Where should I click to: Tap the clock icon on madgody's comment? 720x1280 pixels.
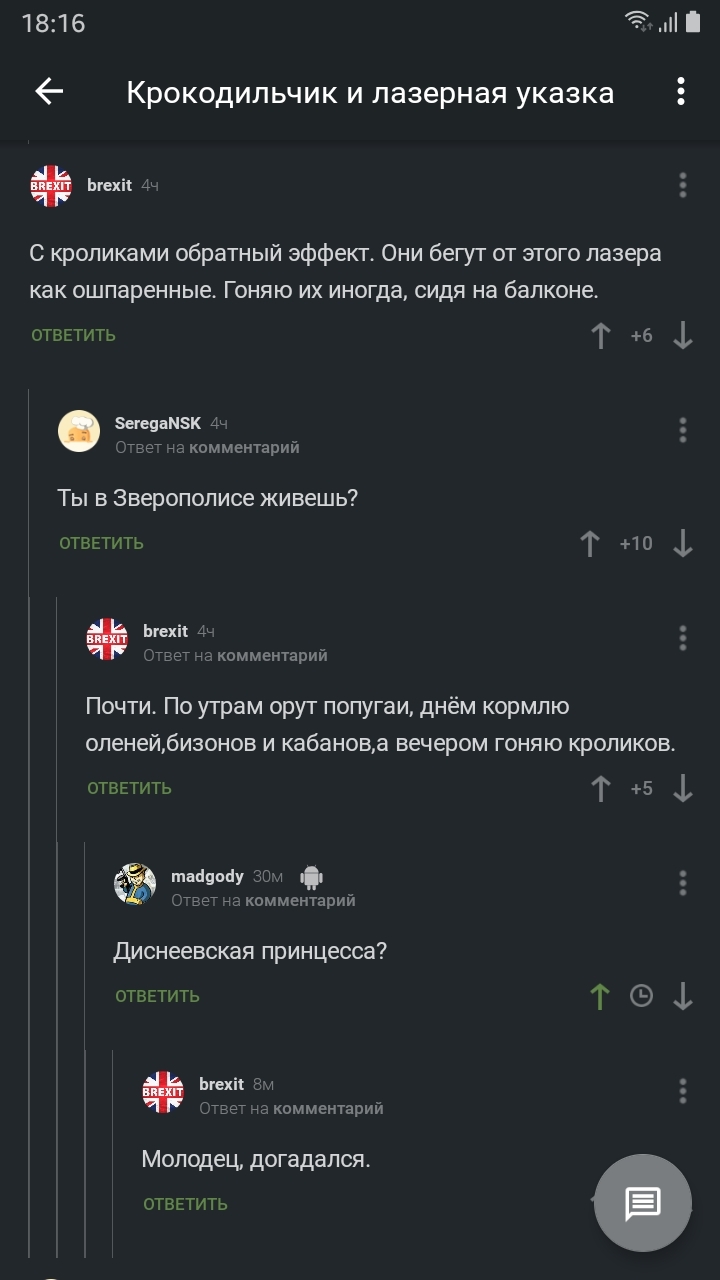coord(641,996)
